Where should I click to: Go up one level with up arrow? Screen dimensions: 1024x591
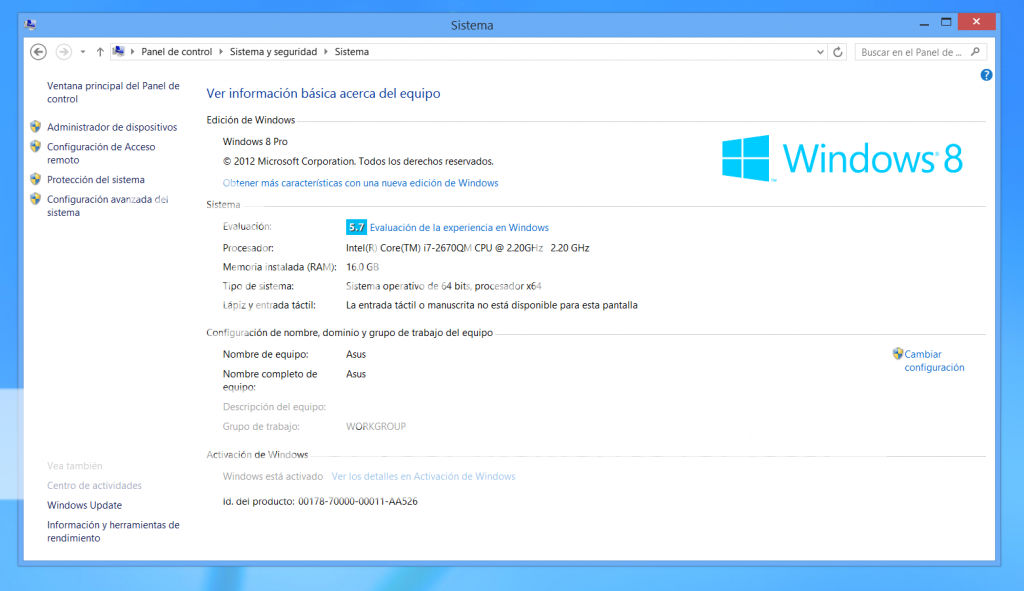(100, 52)
